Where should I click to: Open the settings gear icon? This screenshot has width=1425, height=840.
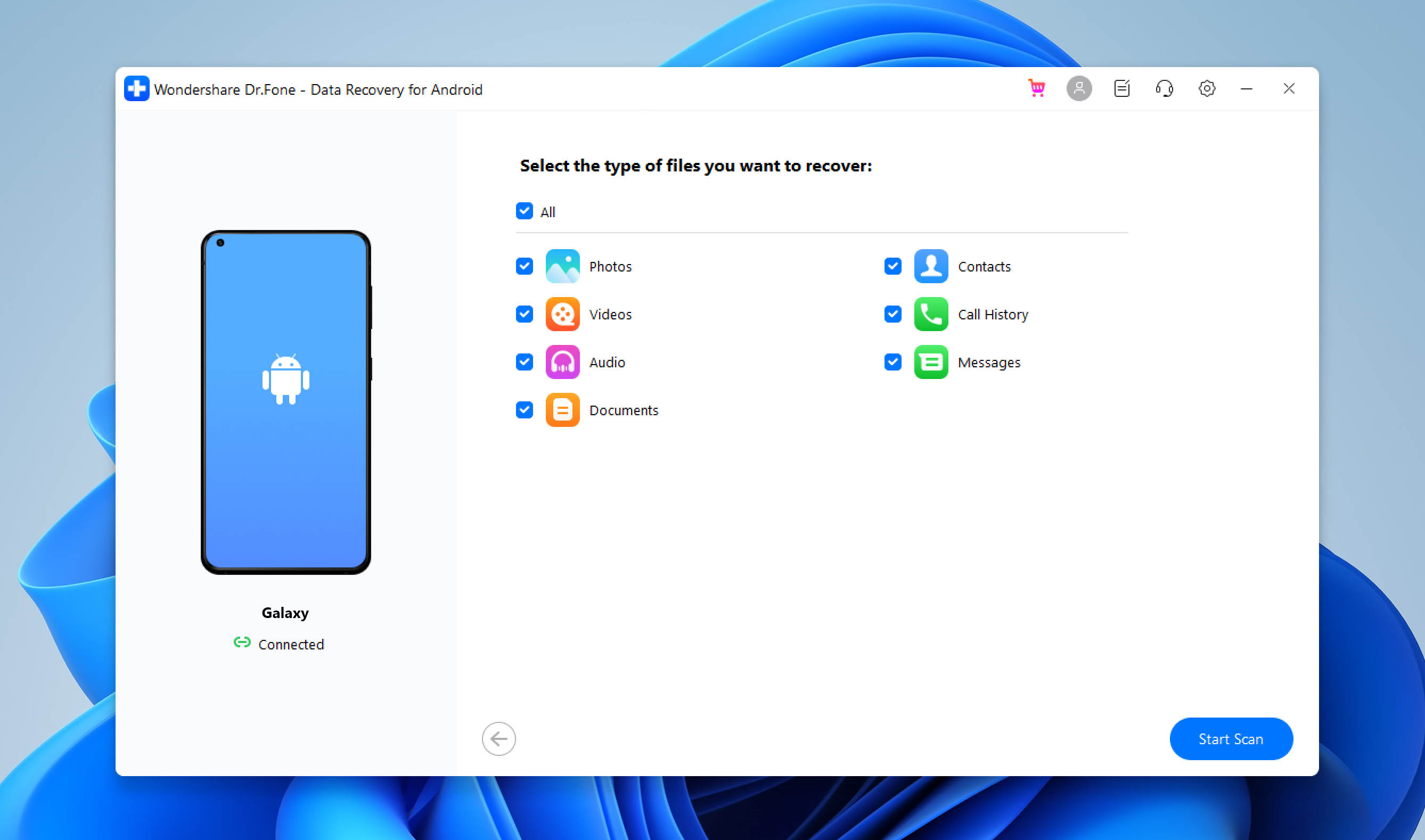tap(1207, 88)
